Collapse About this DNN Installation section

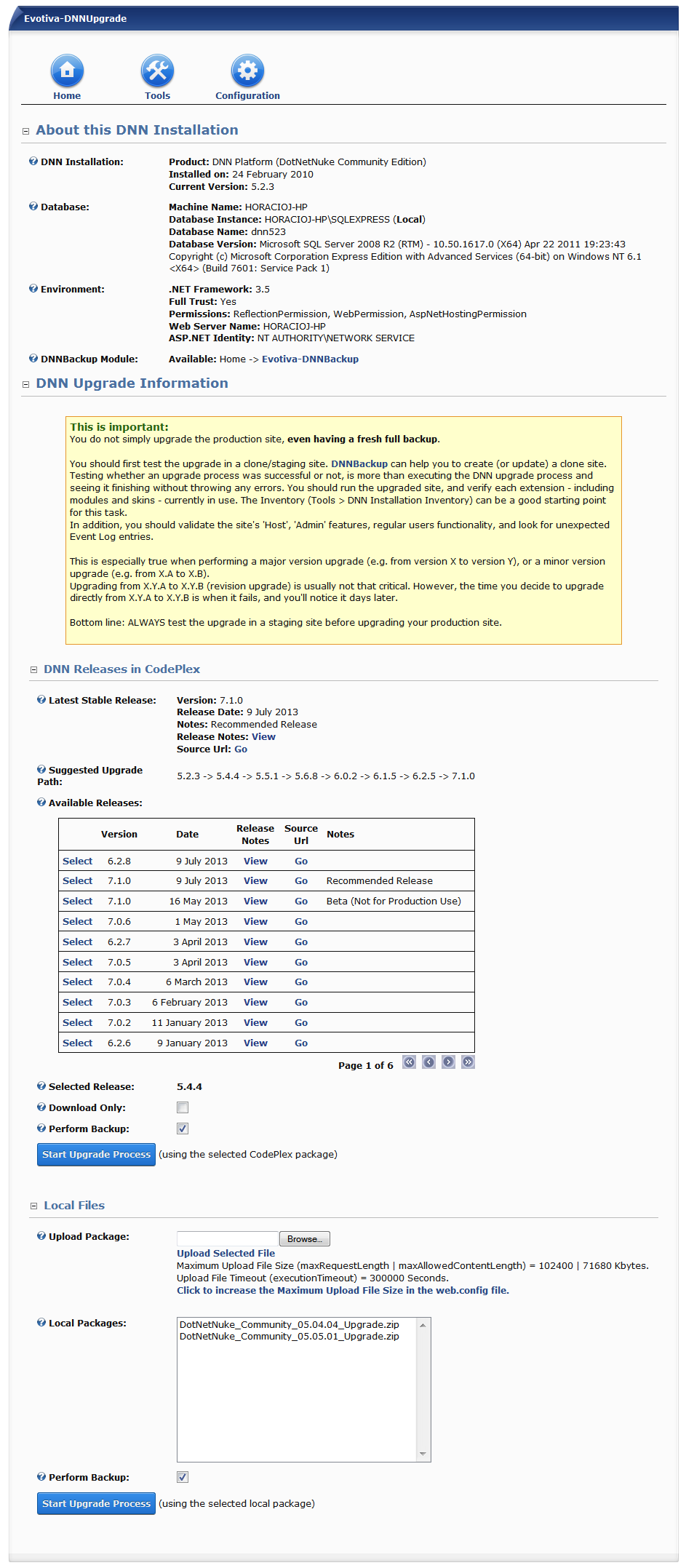25,131
